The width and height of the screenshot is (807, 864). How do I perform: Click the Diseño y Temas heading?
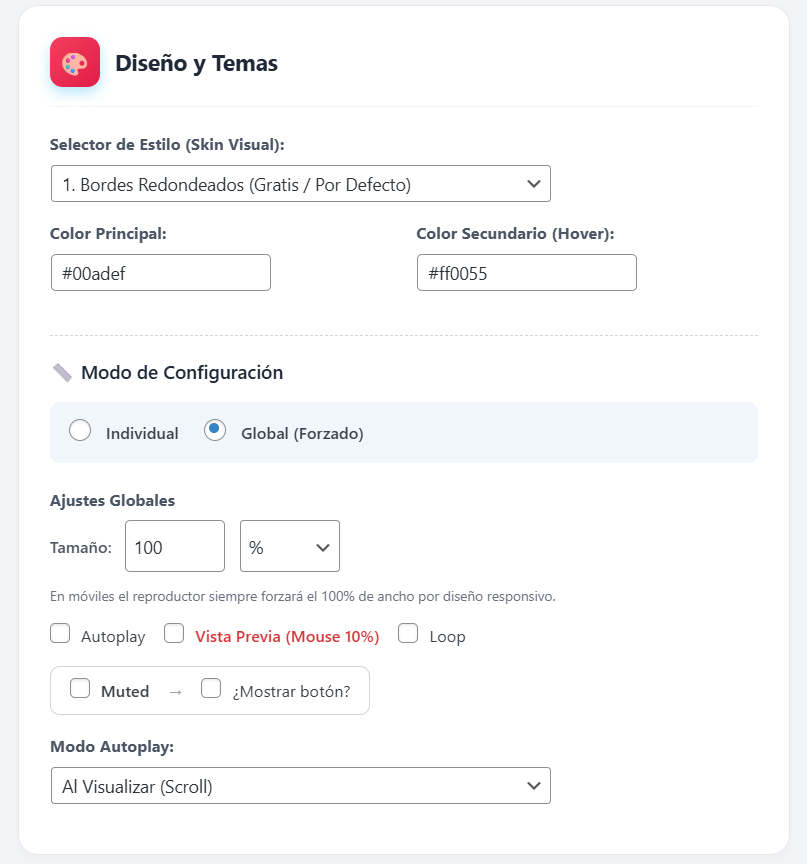coord(196,64)
